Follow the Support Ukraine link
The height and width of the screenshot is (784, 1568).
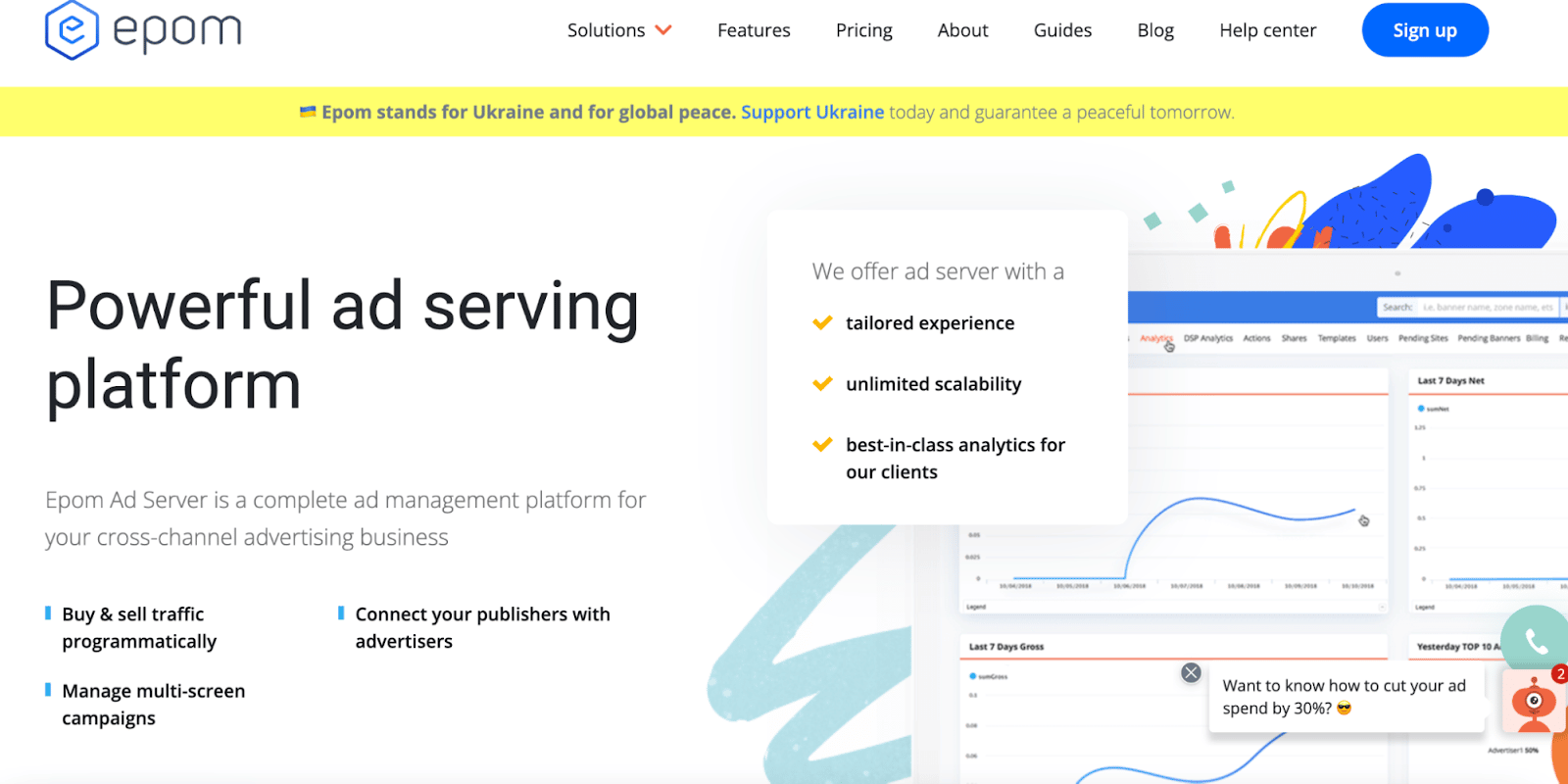point(812,112)
